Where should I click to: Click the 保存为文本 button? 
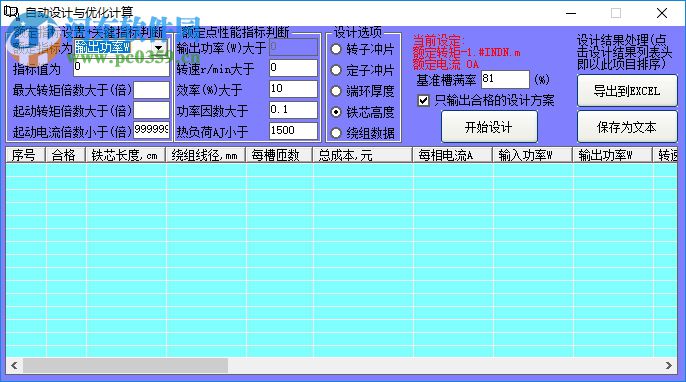pyautogui.click(x=626, y=127)
